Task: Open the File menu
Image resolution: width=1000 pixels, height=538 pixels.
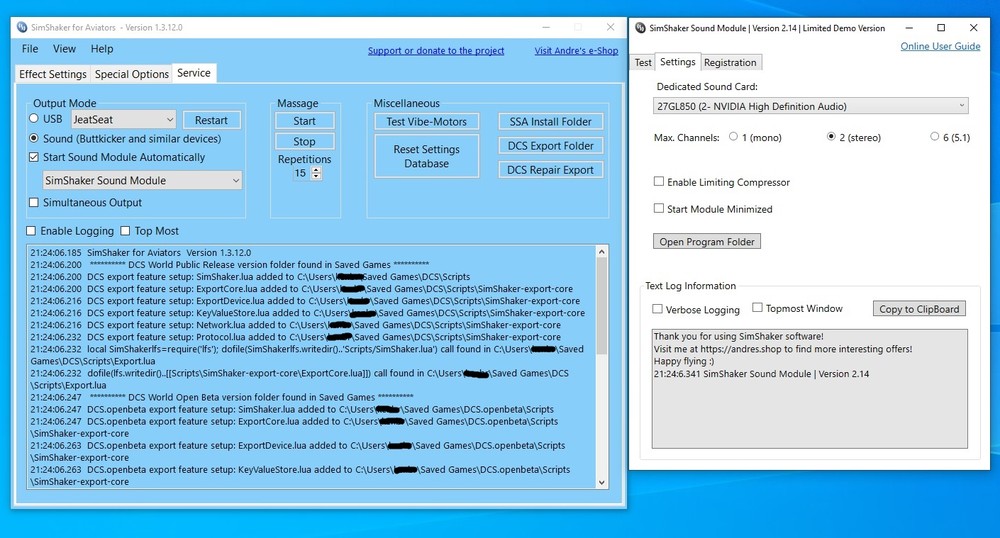Action: click(x=30, y=49)
